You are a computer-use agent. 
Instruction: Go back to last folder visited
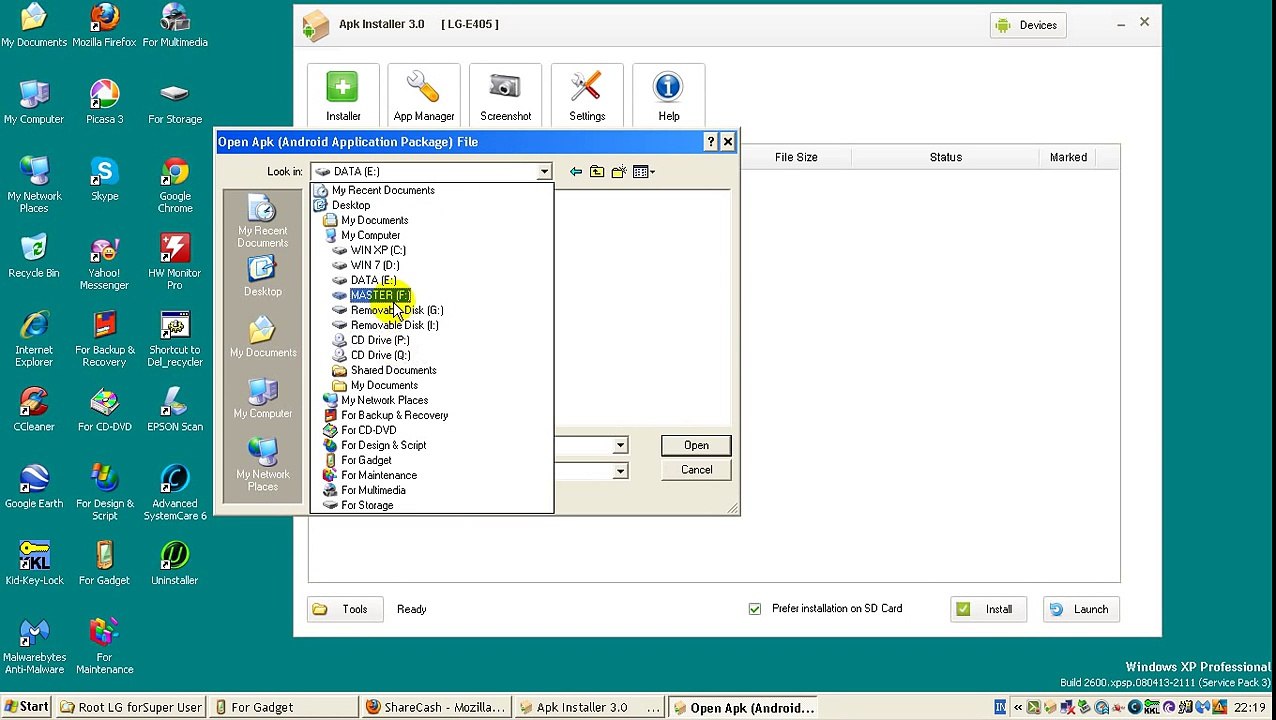(576, 172)
